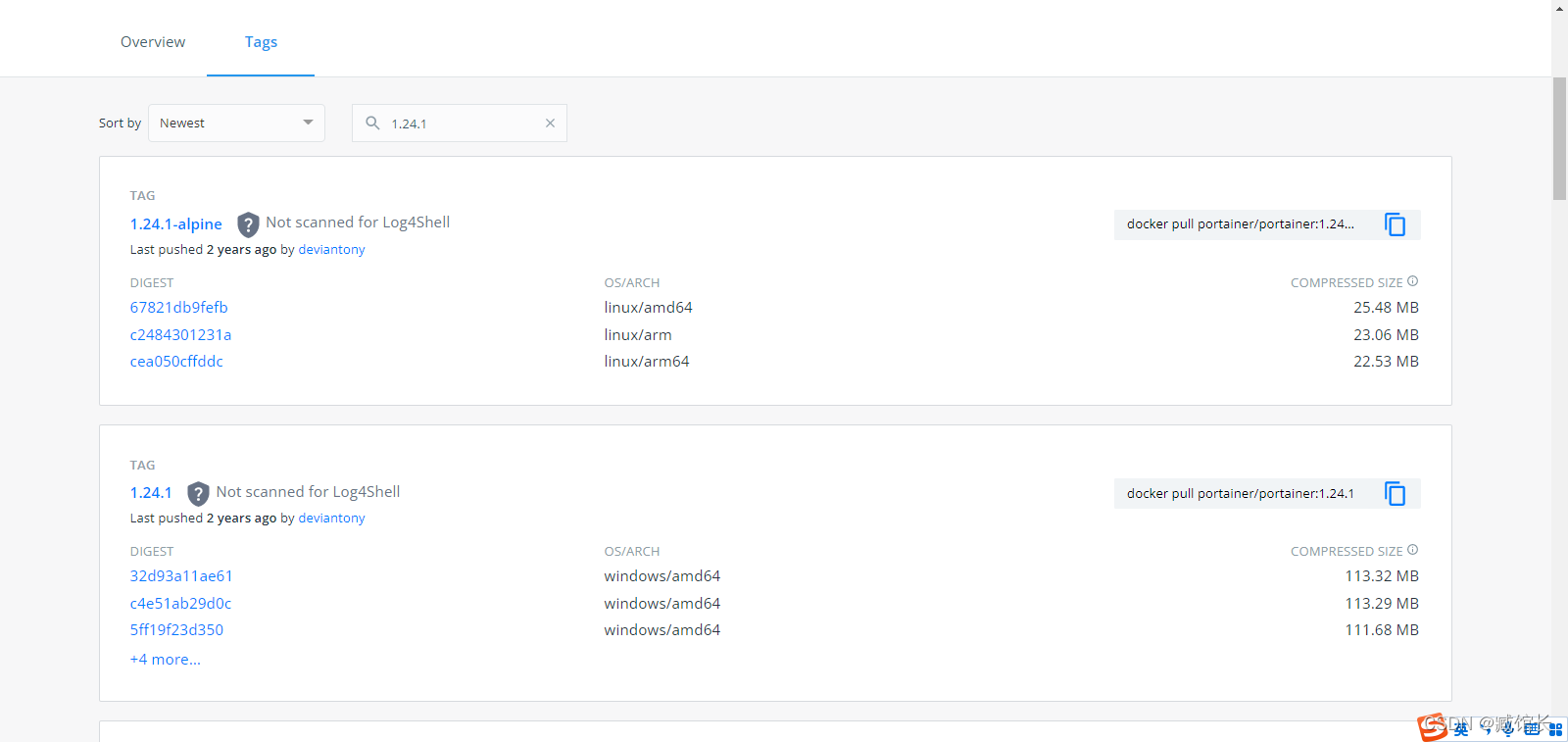1568x742 pixels.
Task: Click the docker pull portainer/portainer:1.24.1 command text
Action: [1241, 493]
